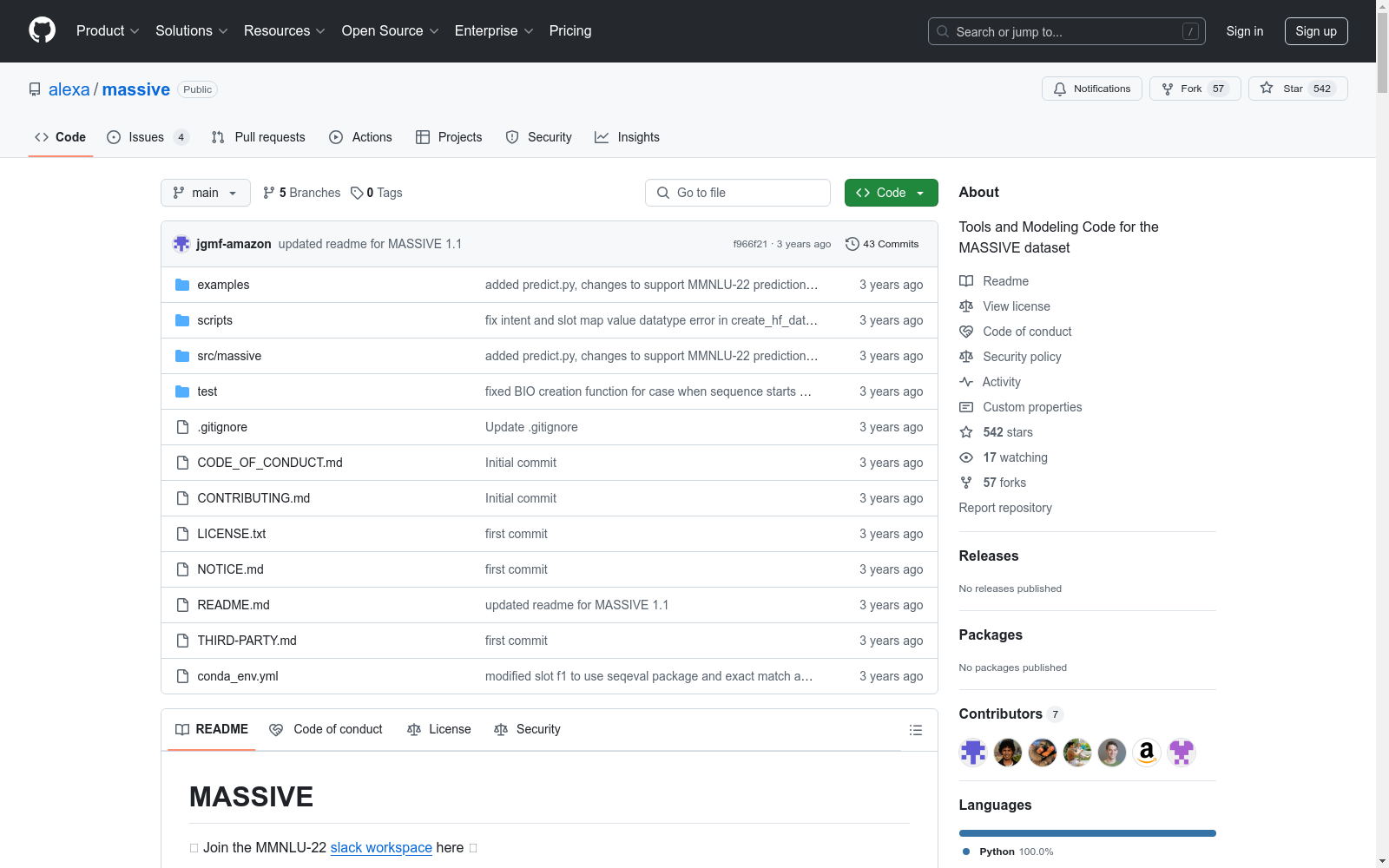Viewport: 1389px width, 868px height.
Task: Click the tags icon
Action: tap(357, 193)
